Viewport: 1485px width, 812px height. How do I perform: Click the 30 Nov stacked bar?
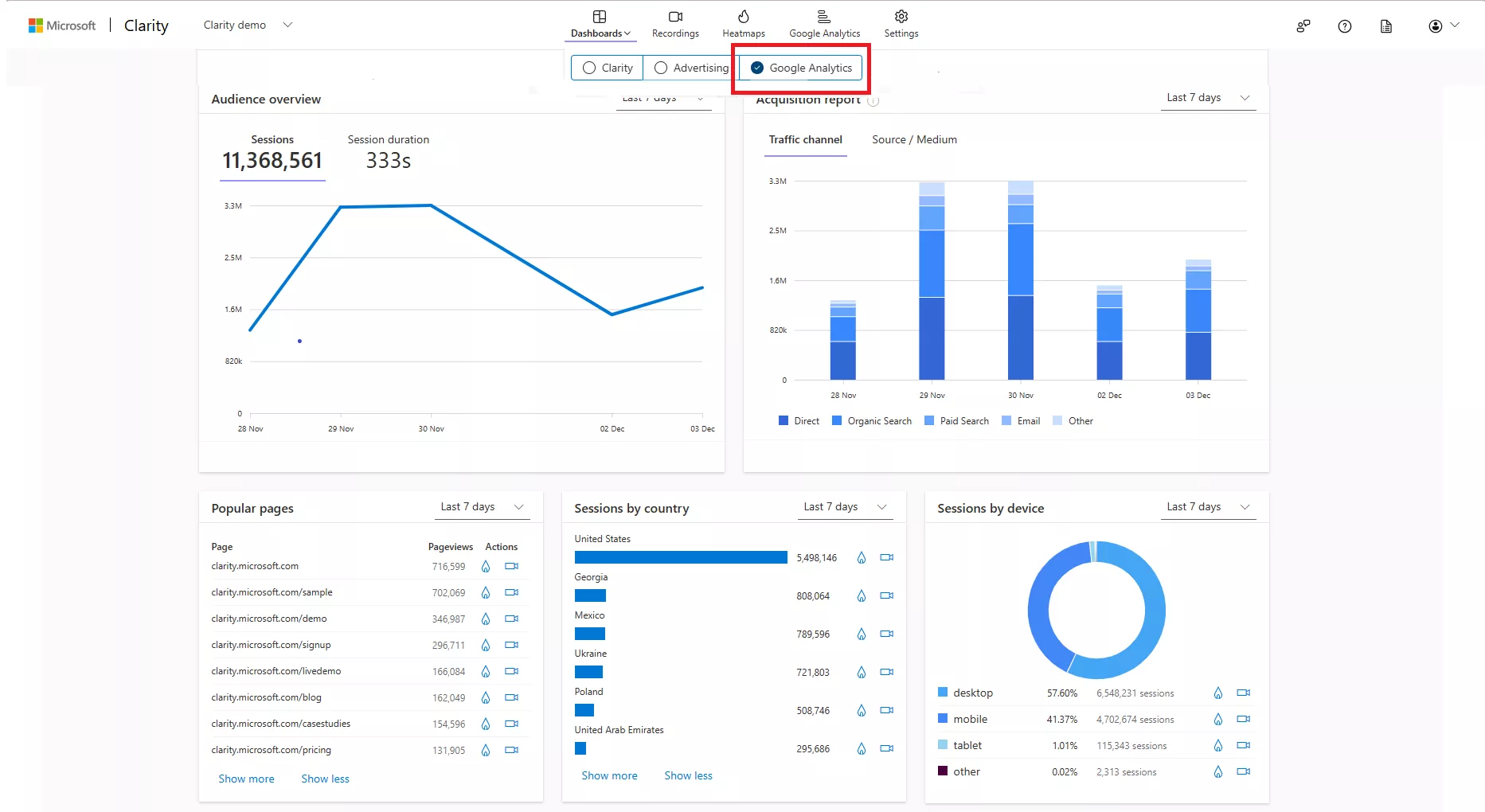pyautogui.click(x=1021, y=280)
